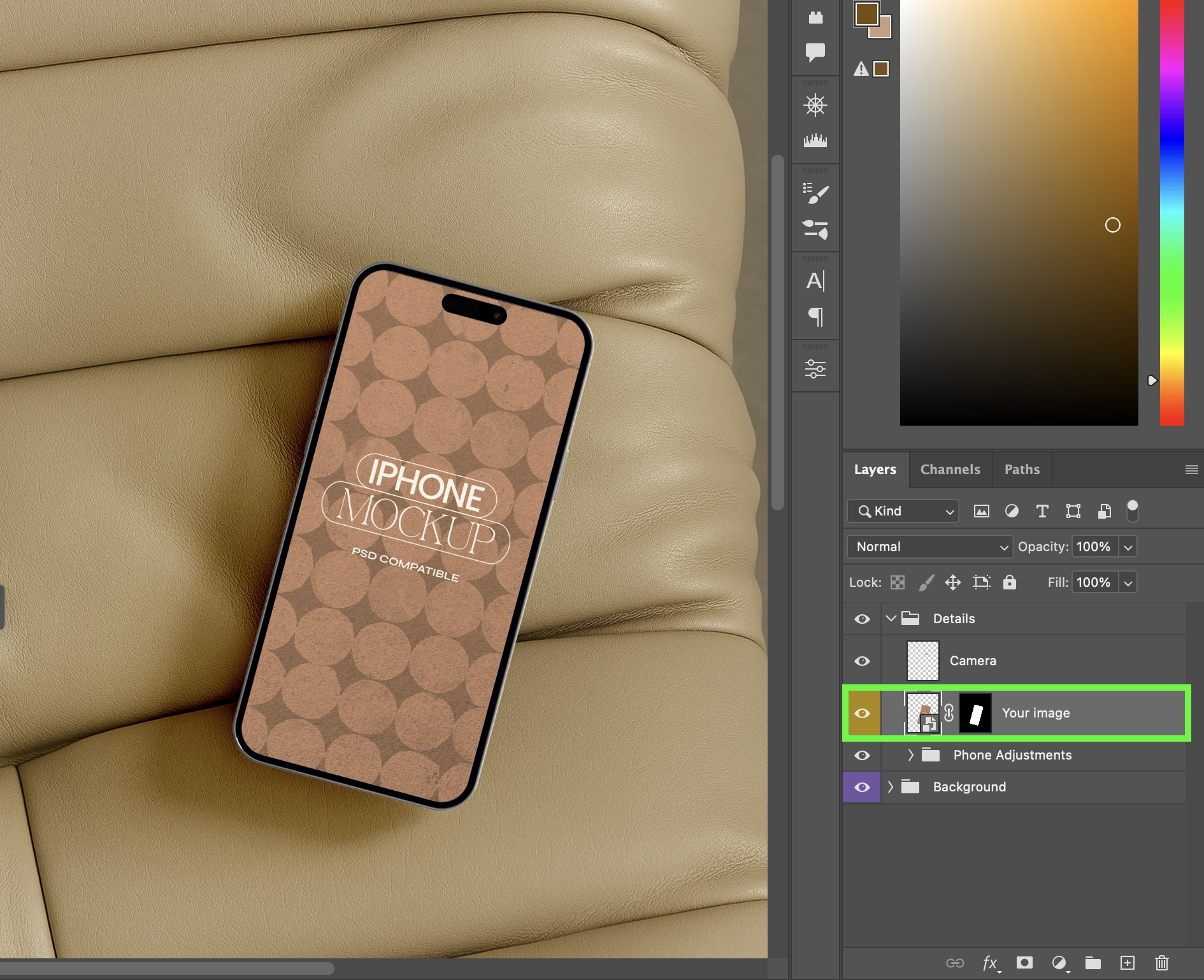The width and height of the screenshot is (1204, 980).
Task: Filter layers by smart object icon
Action: click(1105, 511)
